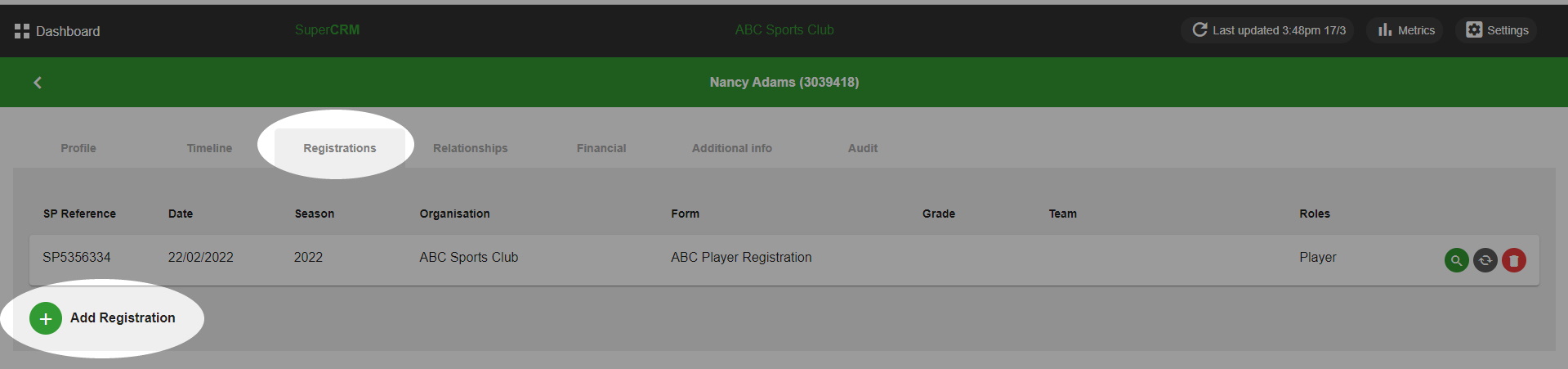Screen dimensions: 1568x369
Task: Click the Settings gear icon
Action: [x=1474, y=30]
